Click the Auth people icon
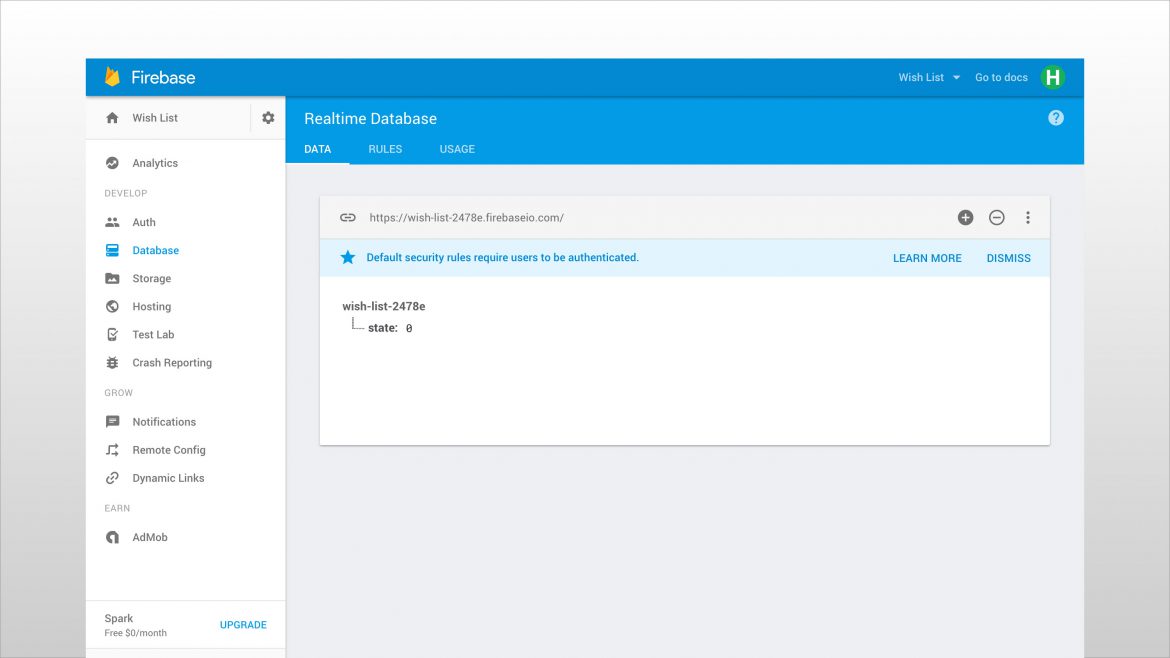The width and height of the screenshot is (1170, 658). 112,222
